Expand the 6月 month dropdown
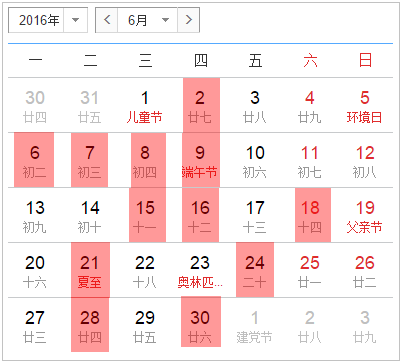402x362 pixels. [147, 20]
